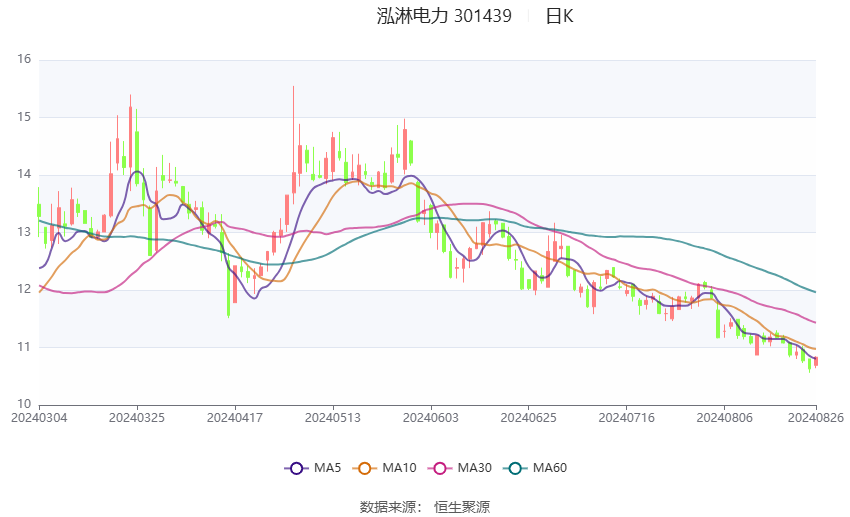Click x-axis date label 20240304
The width and height of the screenshot is (850, 517).
[39, 418]
